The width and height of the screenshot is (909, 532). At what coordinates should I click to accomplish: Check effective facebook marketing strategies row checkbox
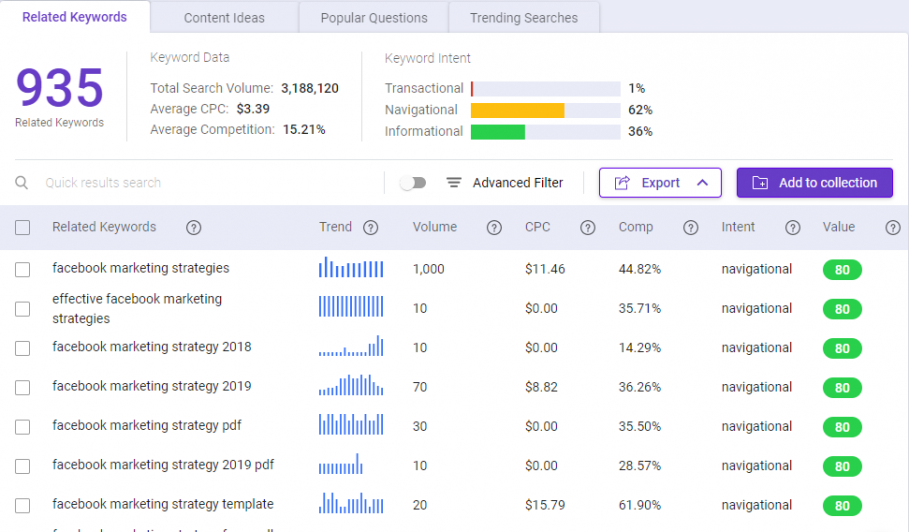(x=23, y=309)
